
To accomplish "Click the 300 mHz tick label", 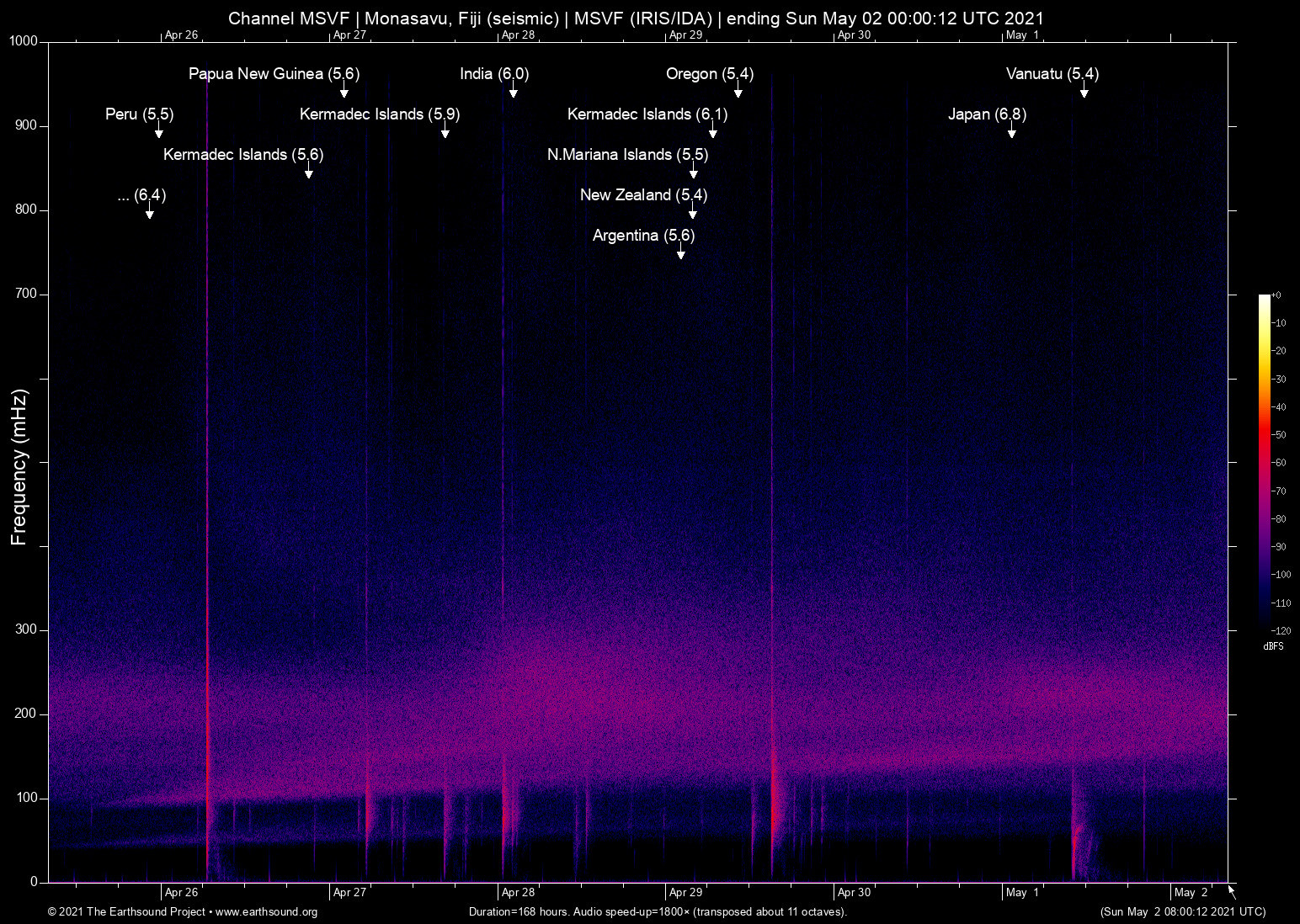I will [26, 629].
